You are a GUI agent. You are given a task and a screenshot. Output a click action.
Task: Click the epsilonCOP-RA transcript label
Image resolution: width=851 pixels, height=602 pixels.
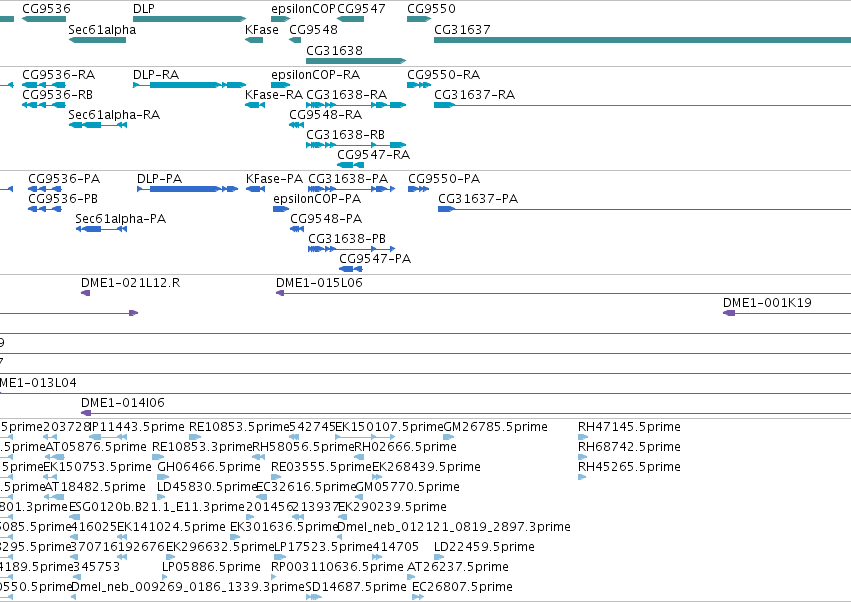(x=315, y=74)
